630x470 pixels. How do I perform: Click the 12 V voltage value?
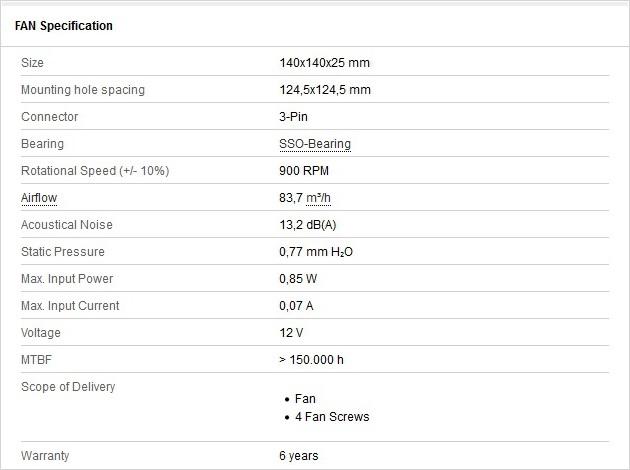coord(291,333)
